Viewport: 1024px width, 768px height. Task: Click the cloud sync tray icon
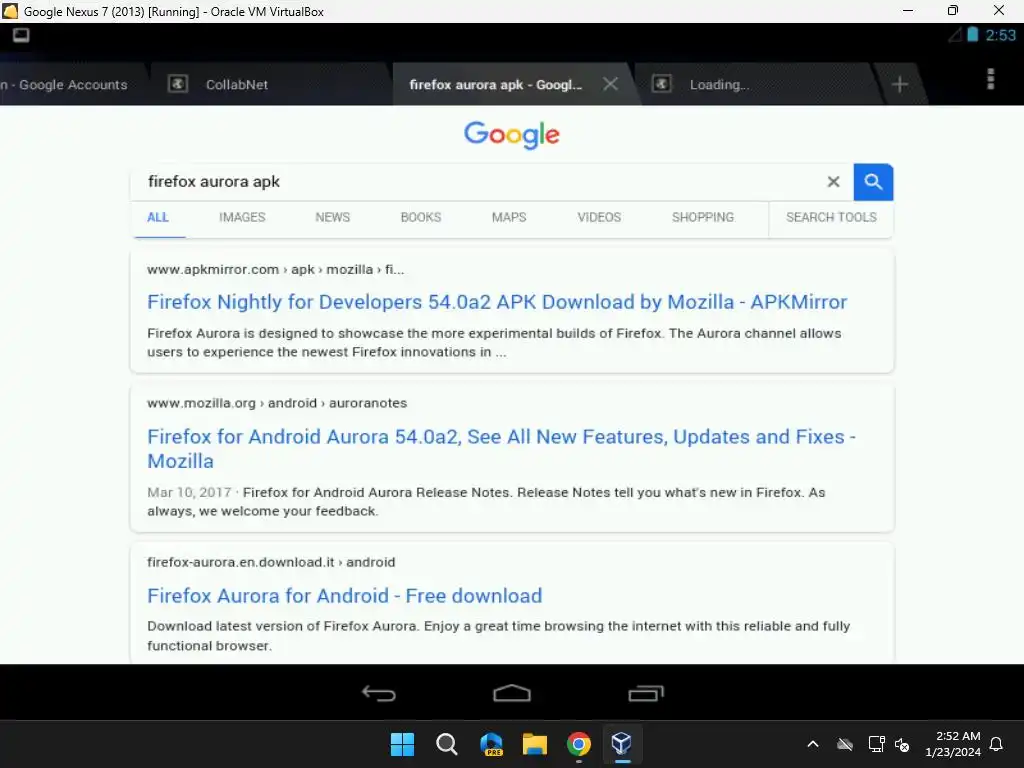[845, 744]
